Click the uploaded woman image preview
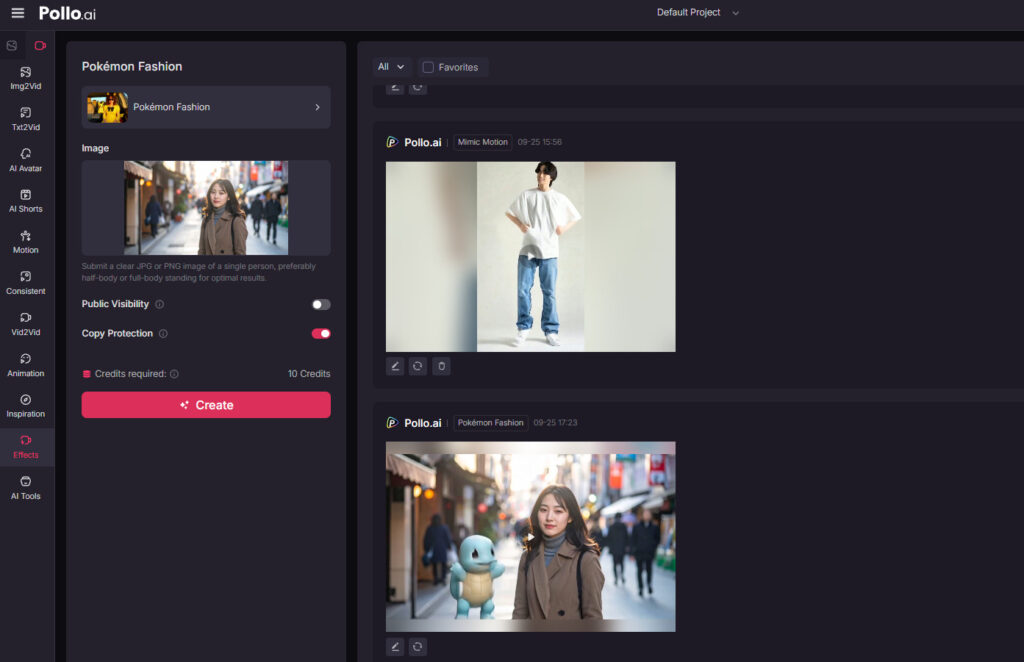Image resolution: width=1024 pixels, height=662 pixels. point(206,208)
